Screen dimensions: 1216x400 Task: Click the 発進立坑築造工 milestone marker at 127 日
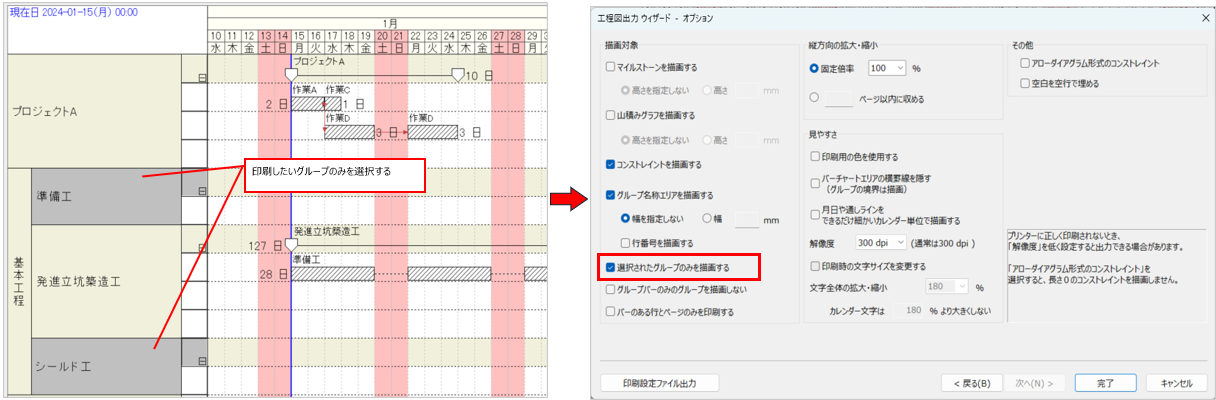pyautogui.click(x=291, y=245)
